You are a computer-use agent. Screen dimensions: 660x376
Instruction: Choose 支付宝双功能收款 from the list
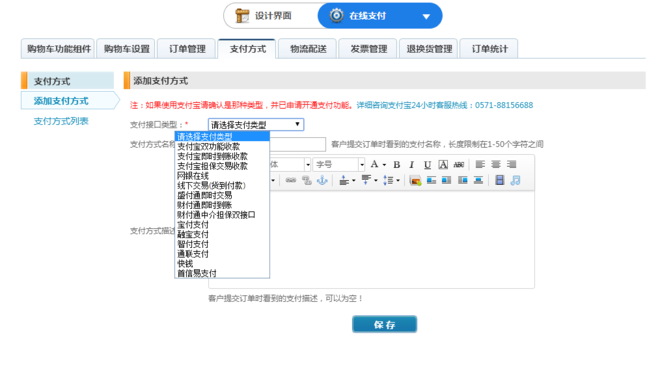click(222, 147)
